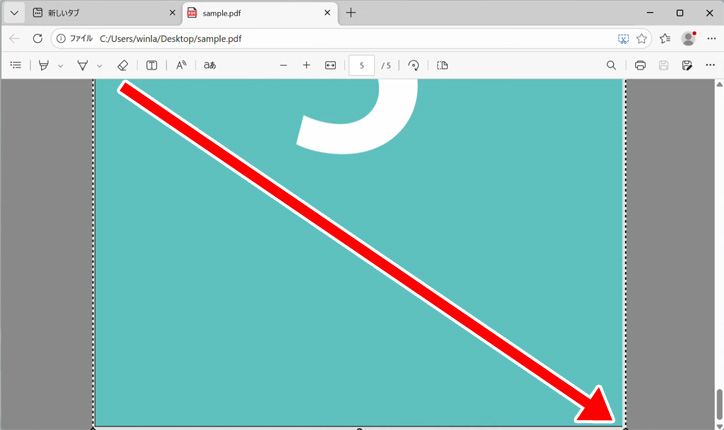724x430 pixels.
Task: Start Read aloud for the PDF
Action: click(x=181, y=65)
